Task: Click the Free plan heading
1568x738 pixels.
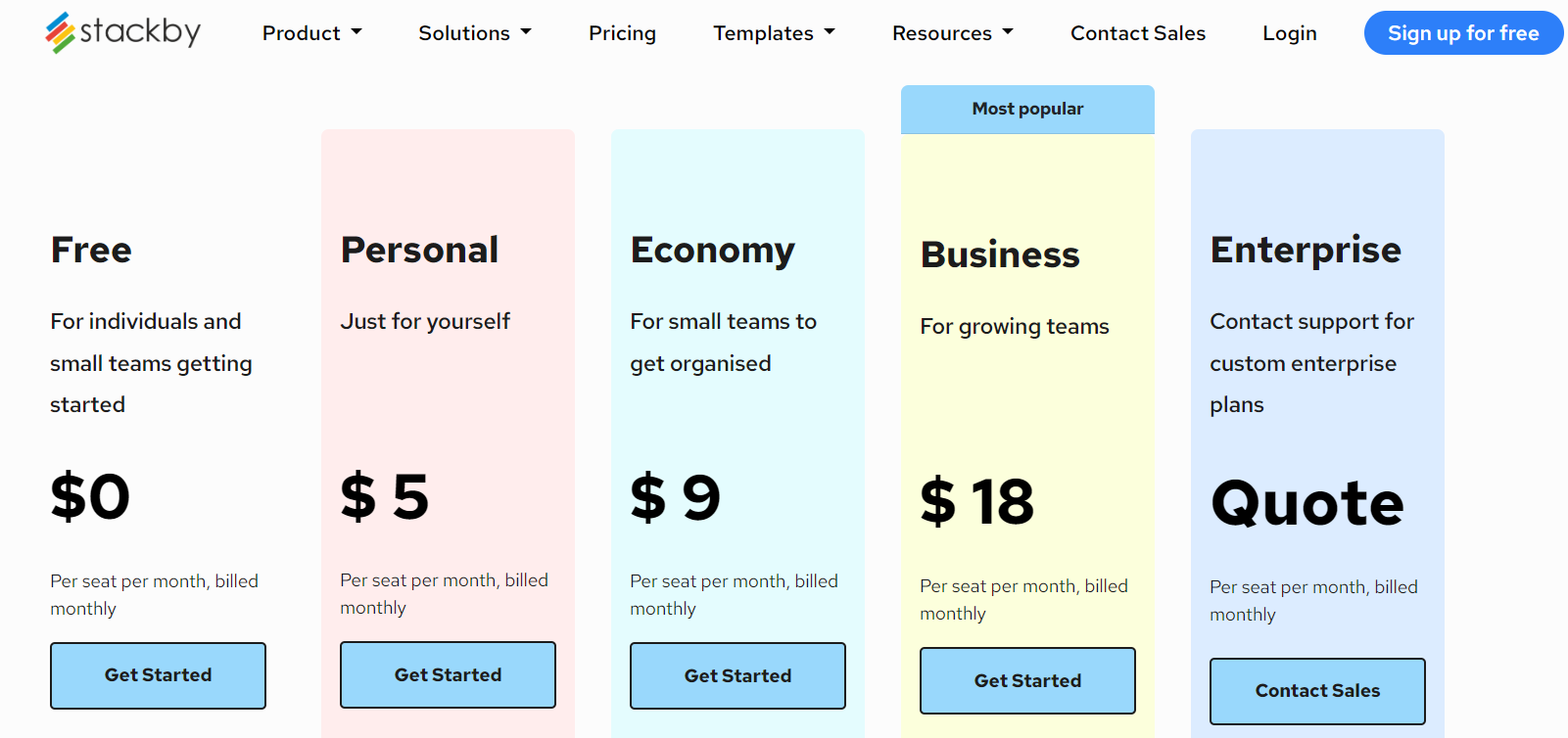Action: coord(90,250)
